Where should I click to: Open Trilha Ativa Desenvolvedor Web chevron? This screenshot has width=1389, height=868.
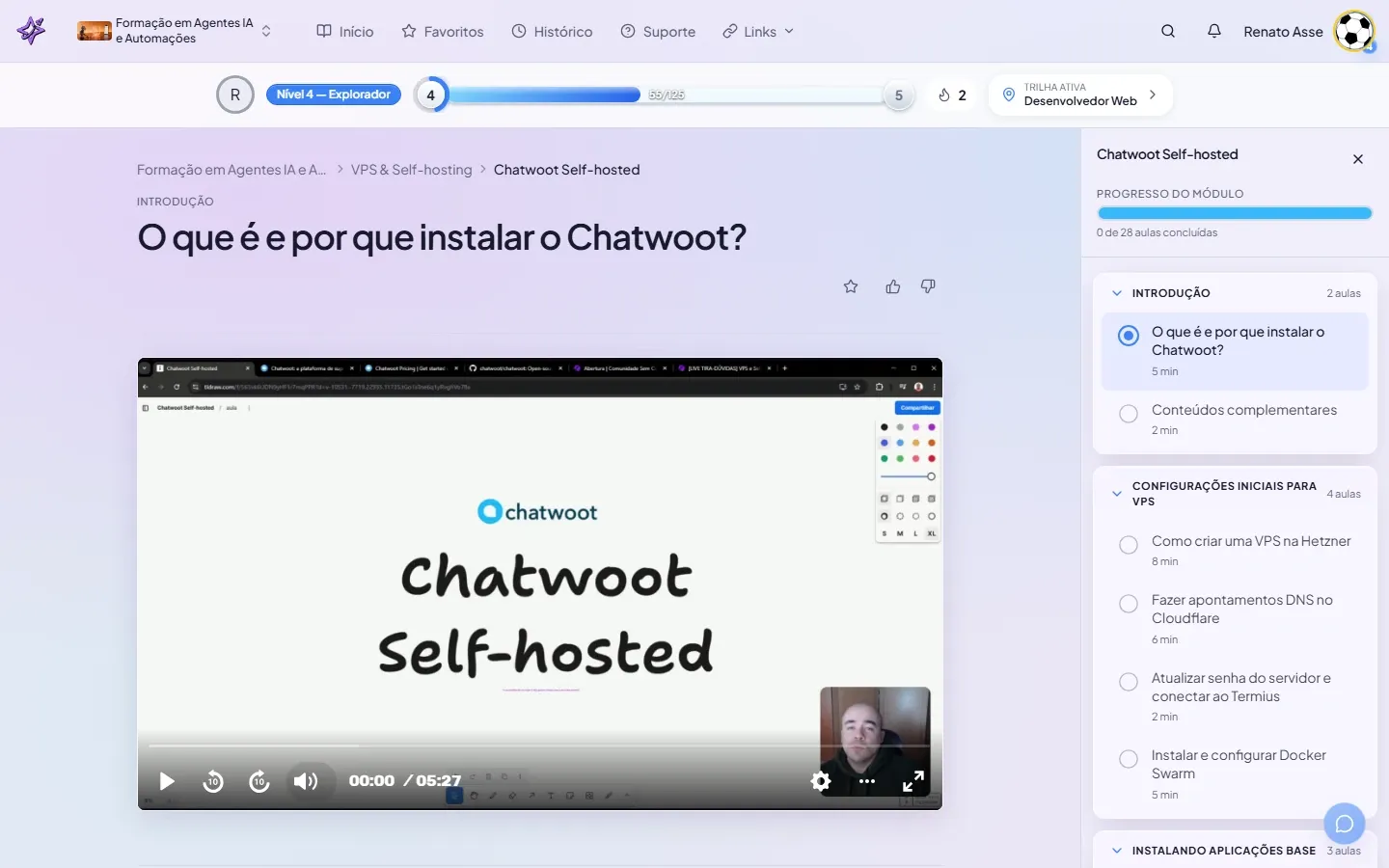pos(1152,95)
